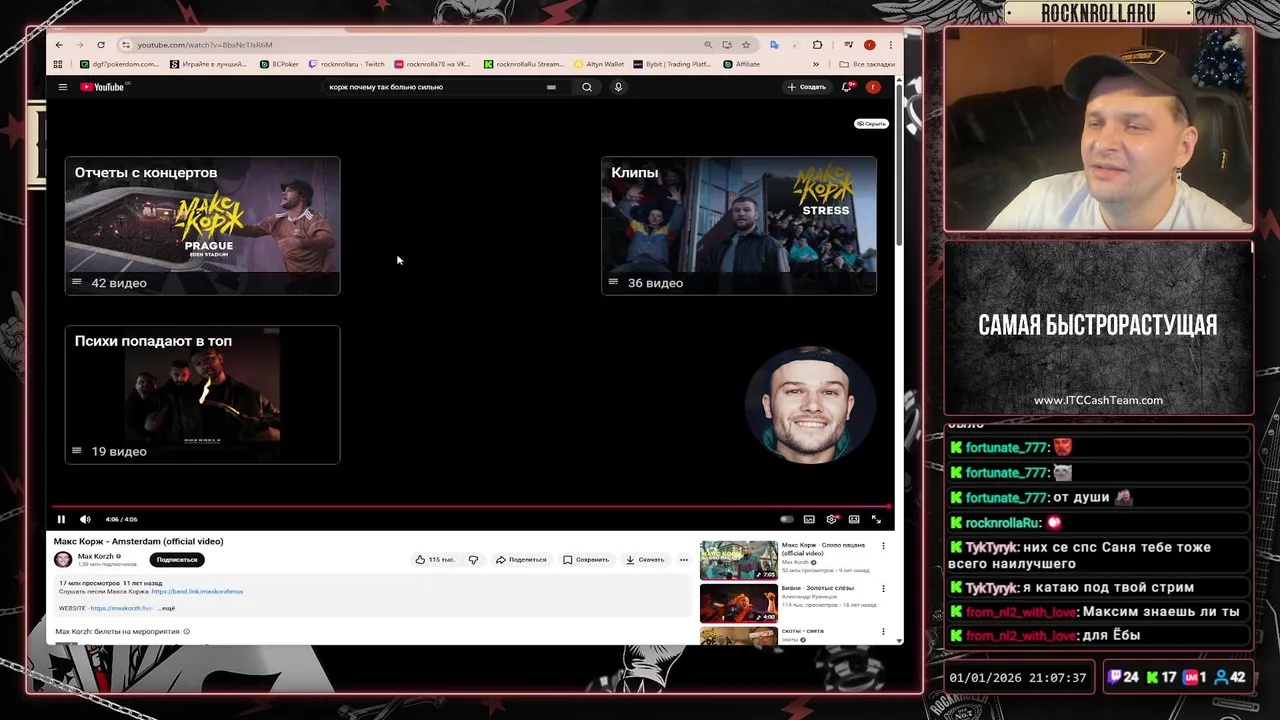
Task: Reload the page in the browser
Action: 101,45
